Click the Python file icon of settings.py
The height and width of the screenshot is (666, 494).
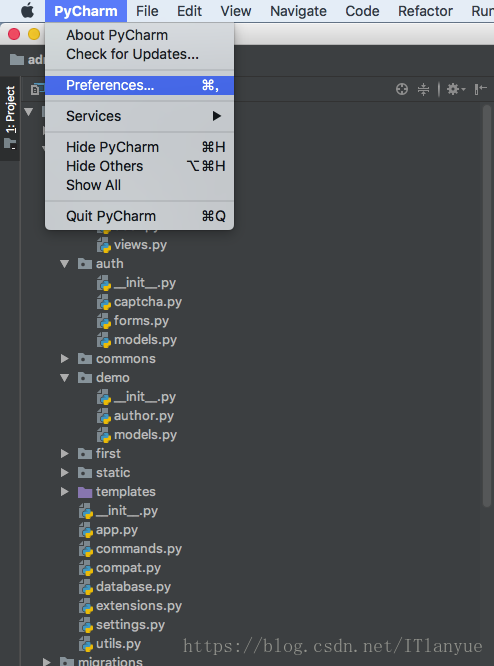click(86, 625)
